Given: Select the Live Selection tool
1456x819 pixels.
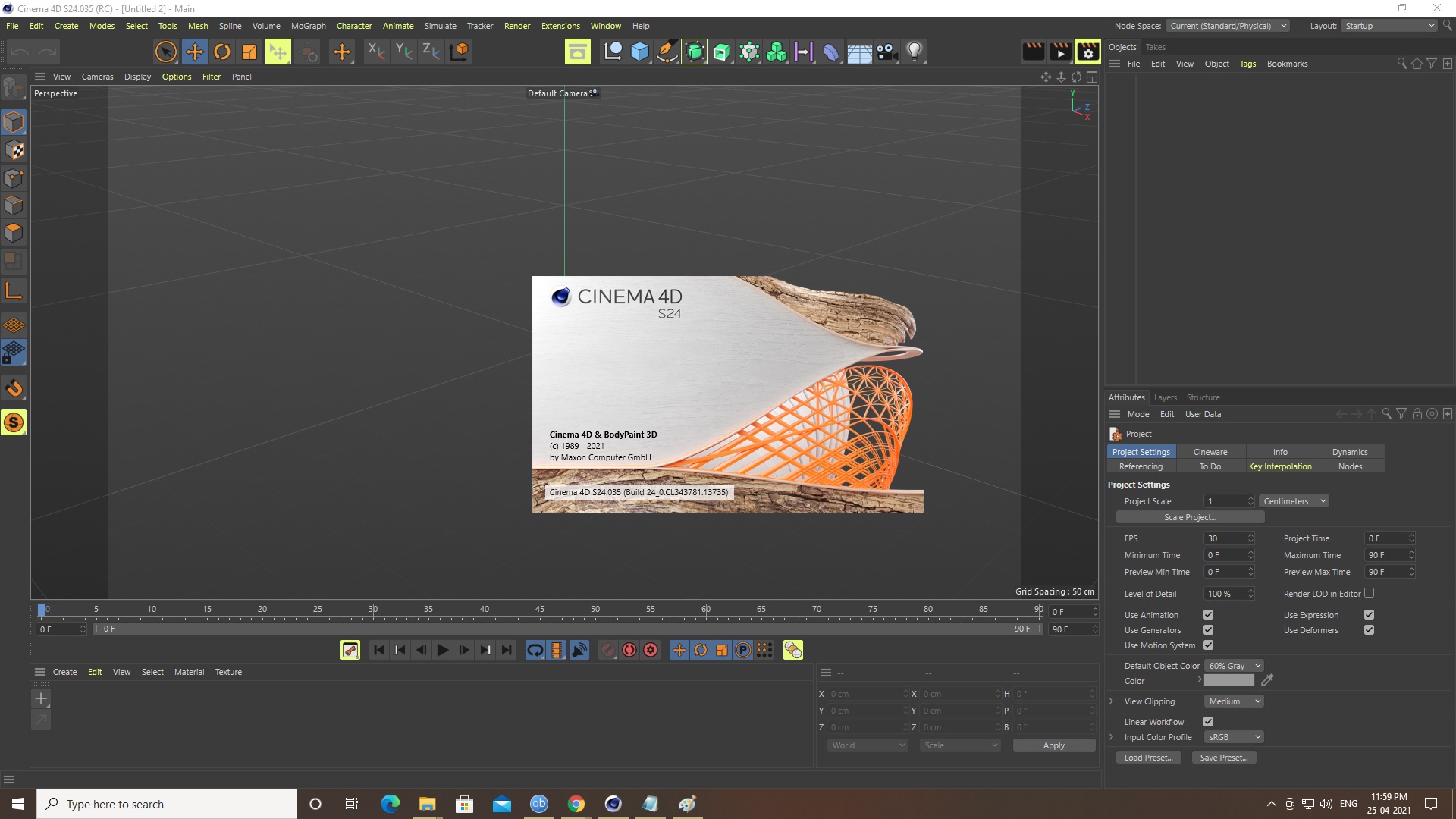Looking at the screenshot, I should [166, 52].
